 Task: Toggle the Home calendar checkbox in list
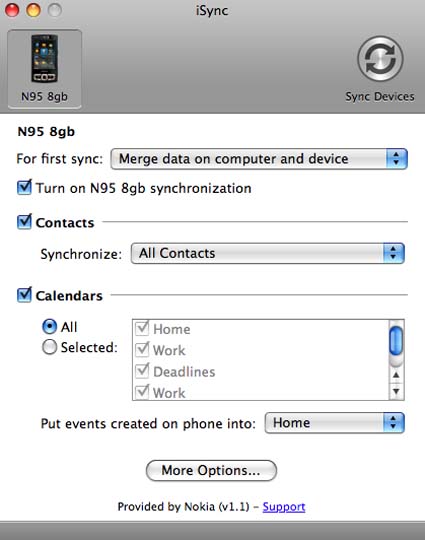pyautogui.click(x=142, y=328)
